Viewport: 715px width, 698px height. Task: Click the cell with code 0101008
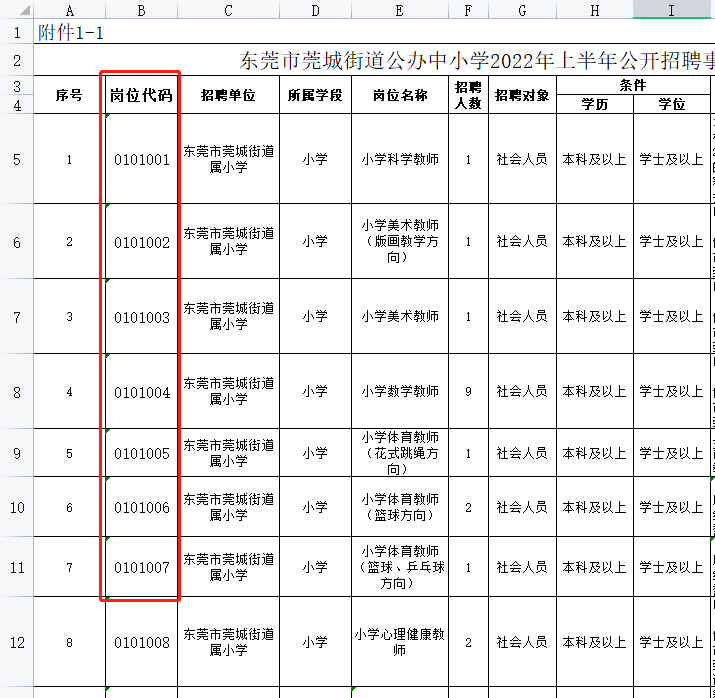[x=141, y=642]
